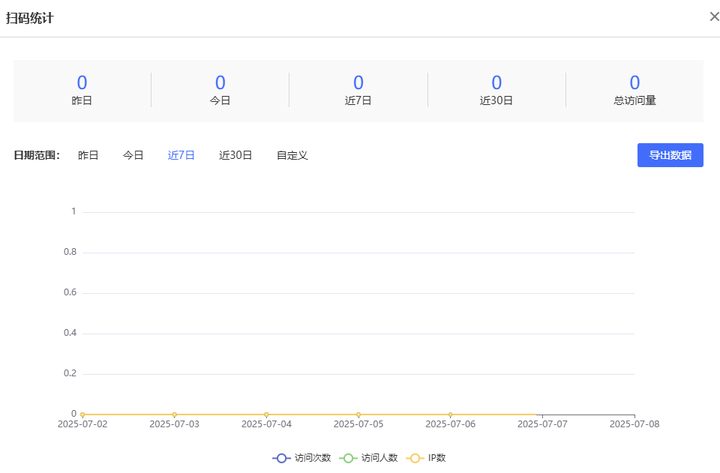Select 今日 date range filter

pos(133,155)
